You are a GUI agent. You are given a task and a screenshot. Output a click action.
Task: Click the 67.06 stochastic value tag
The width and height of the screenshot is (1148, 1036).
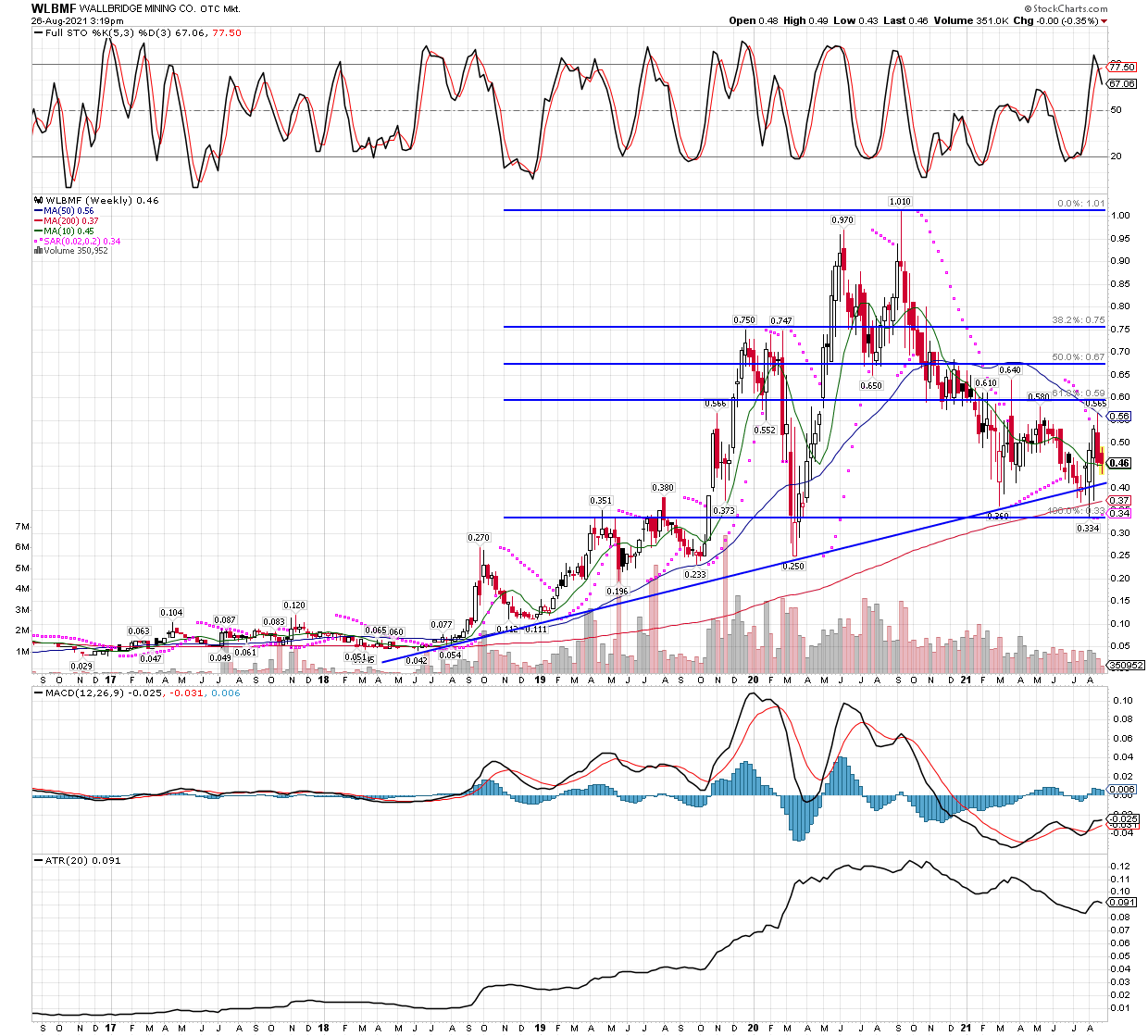1124,83
